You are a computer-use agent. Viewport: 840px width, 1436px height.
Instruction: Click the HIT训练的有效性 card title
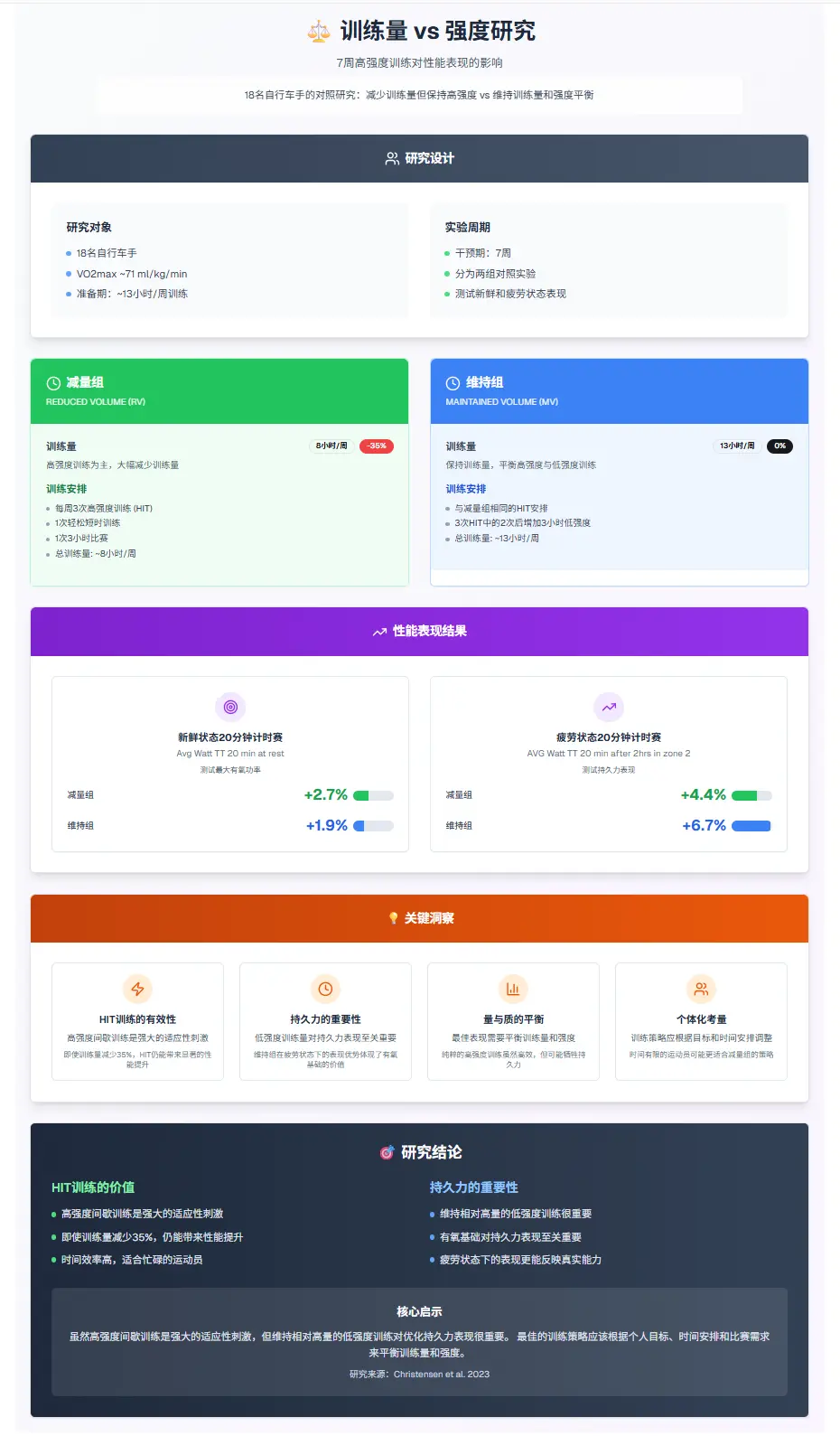click(x=137, y=1019)
